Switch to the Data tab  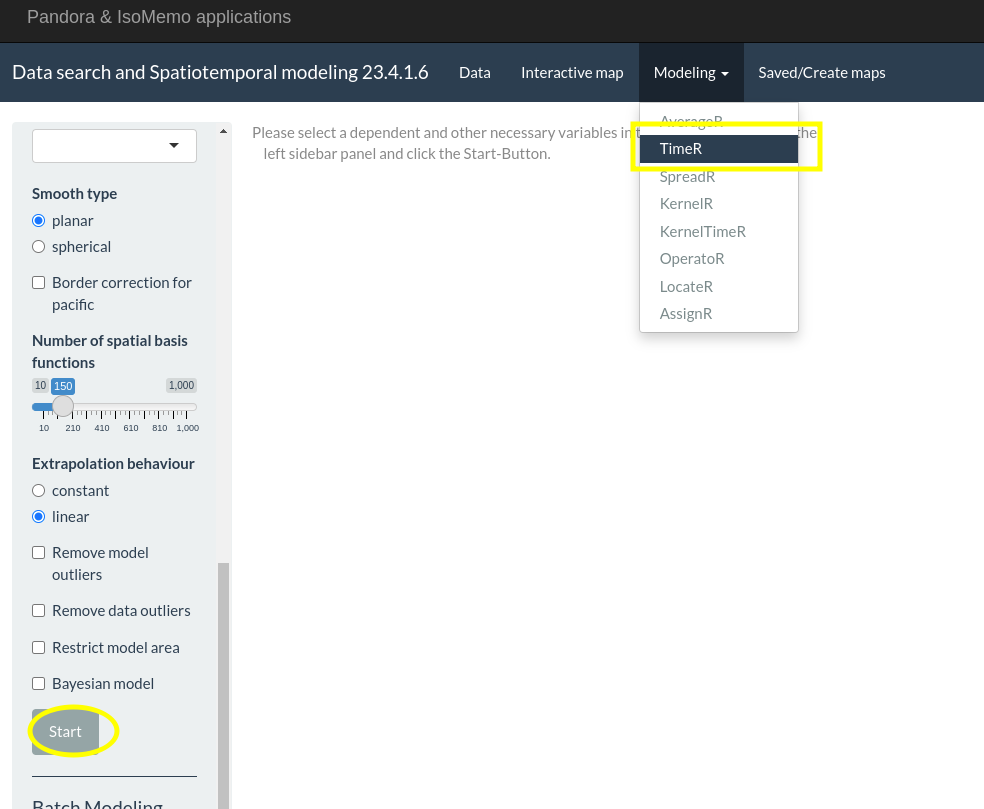[x=474, y=72]
